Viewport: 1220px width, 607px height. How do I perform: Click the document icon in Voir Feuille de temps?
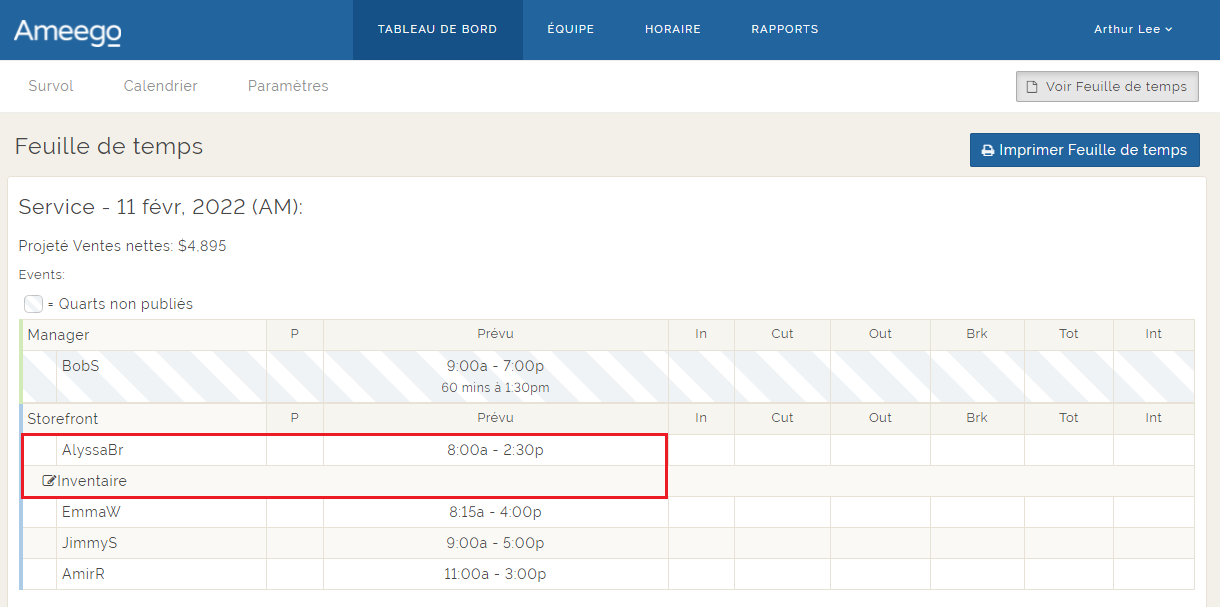click(1033, 87)
